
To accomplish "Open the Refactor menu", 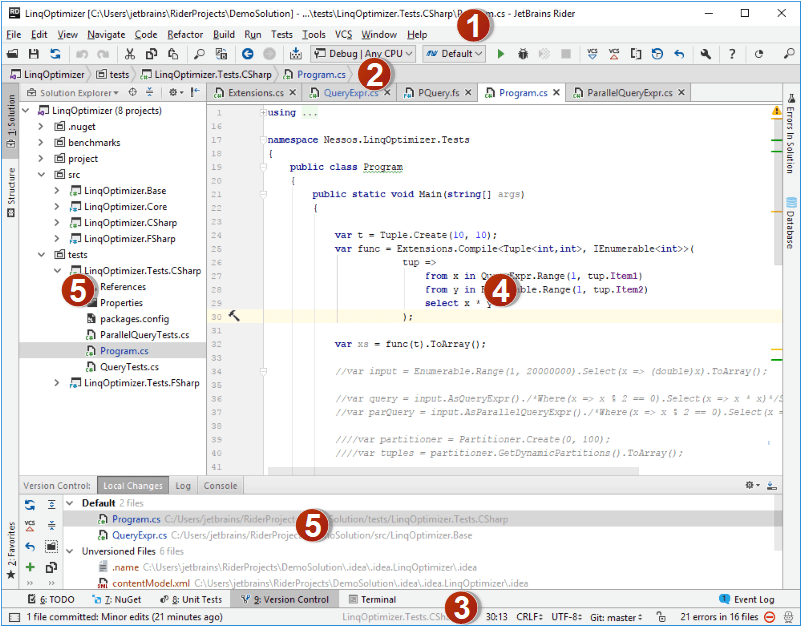I will [185, 34].
